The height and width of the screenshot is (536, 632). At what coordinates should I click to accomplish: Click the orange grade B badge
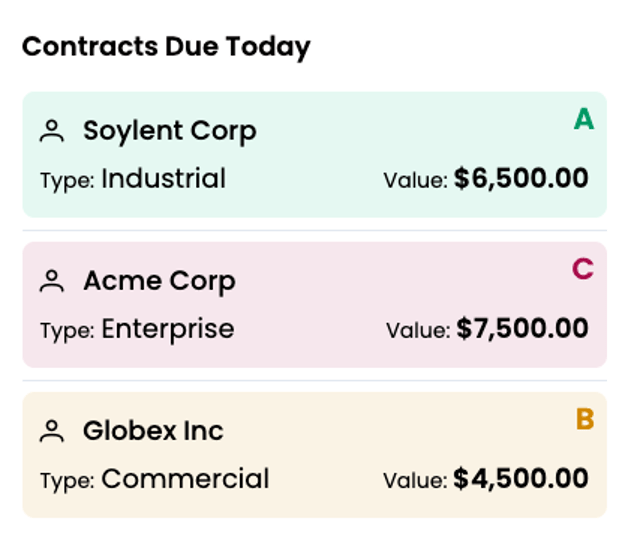585,419
